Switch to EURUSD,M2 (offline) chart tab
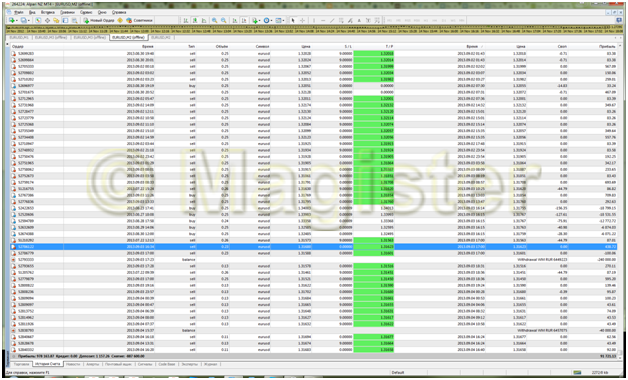Viewport: 628px width, 380px height. (x=128, y=37)
